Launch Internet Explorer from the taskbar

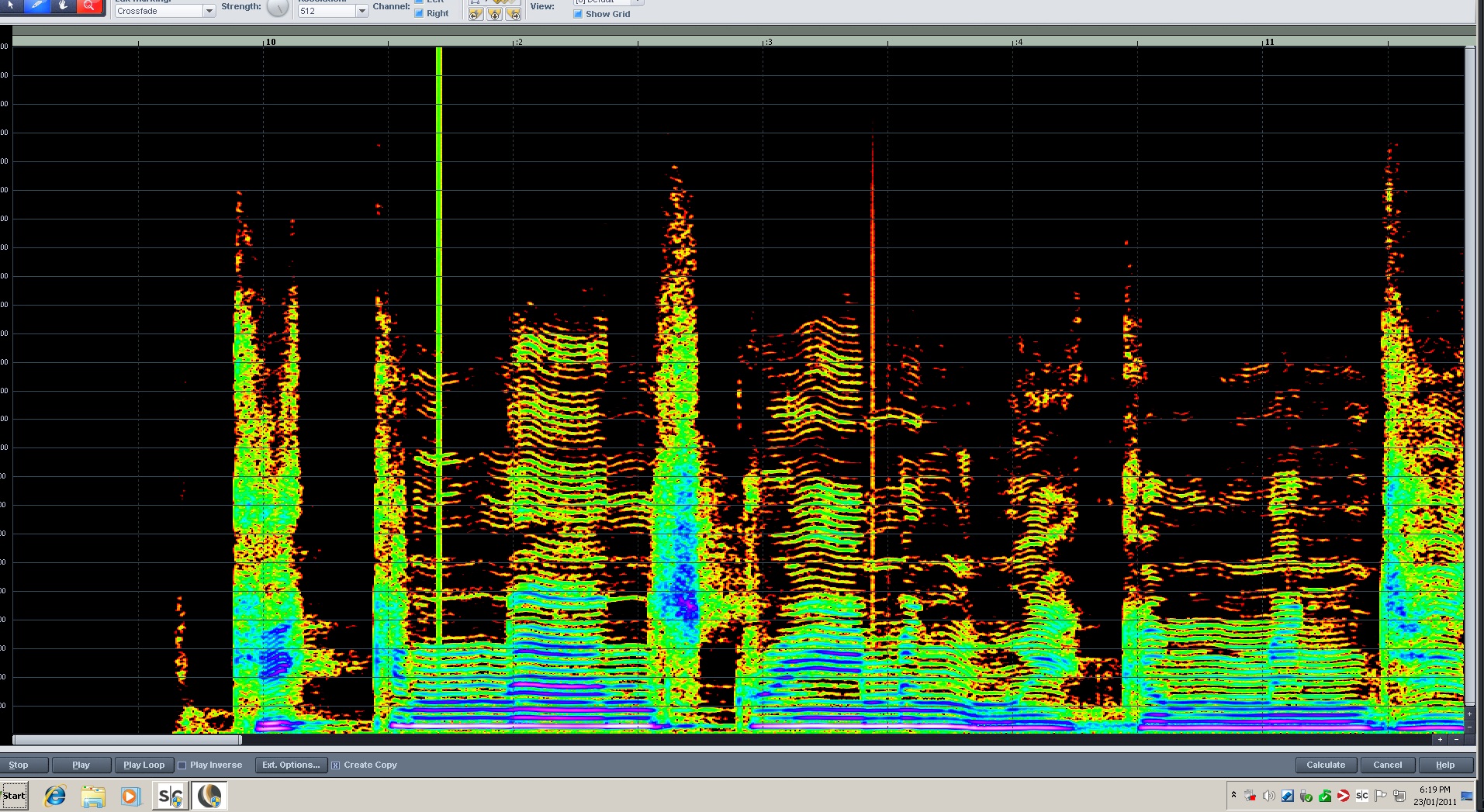pyautogui.click(x=54, y=796)
